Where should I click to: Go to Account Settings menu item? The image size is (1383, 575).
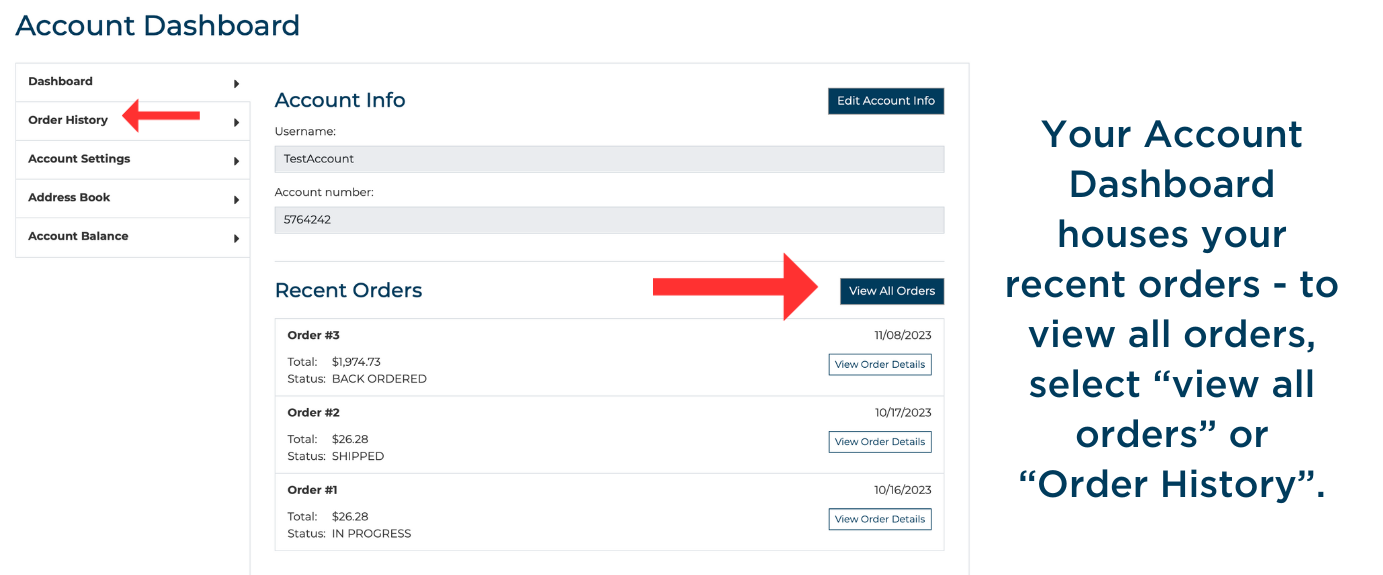tap(79, 159)
